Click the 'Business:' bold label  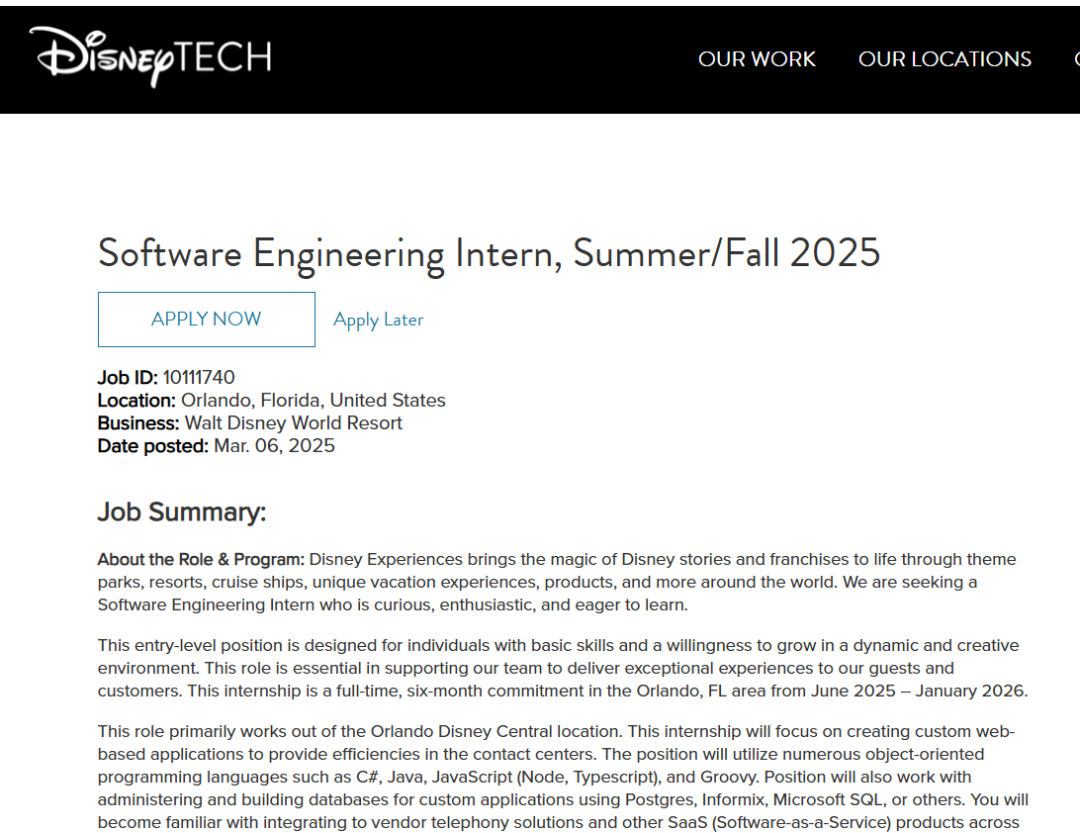pos(138,423)
